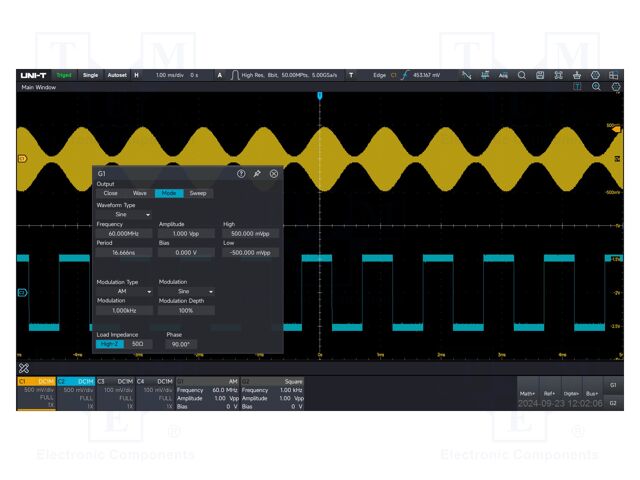Open the G2 Square generator info panel

273,393
